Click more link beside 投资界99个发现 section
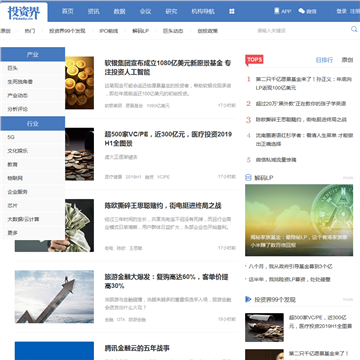This screenshot has width=360, height=360. click(348, 299)
